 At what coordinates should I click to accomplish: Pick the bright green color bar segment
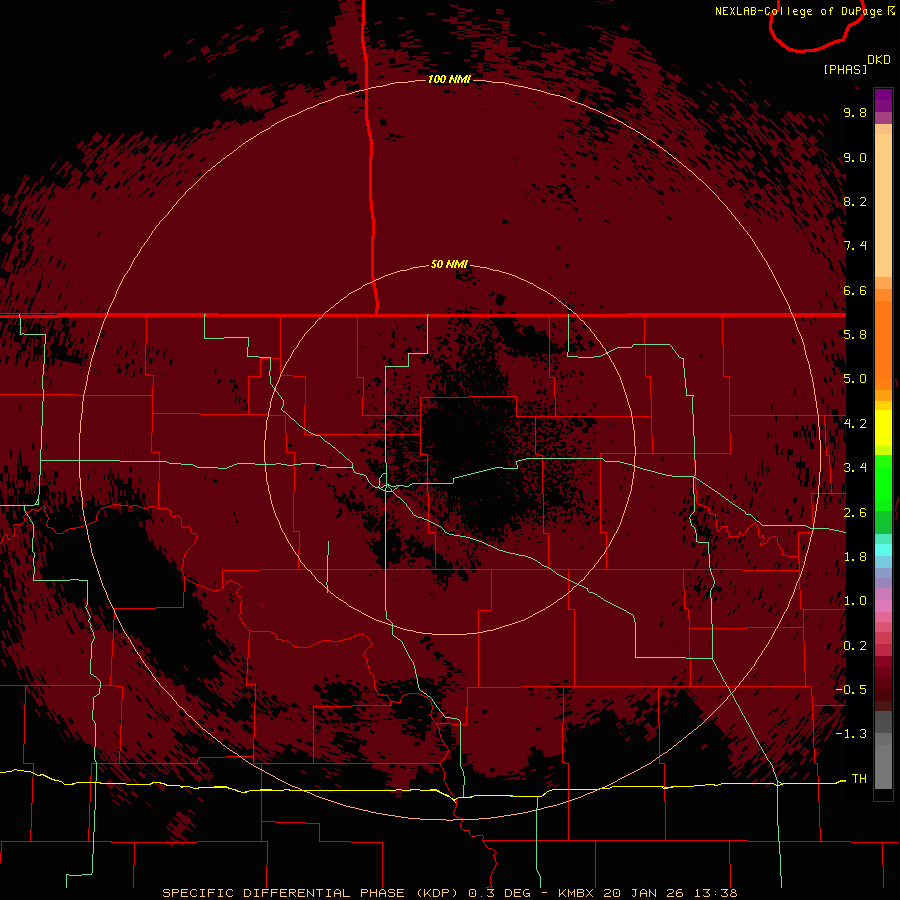[883, 482]
